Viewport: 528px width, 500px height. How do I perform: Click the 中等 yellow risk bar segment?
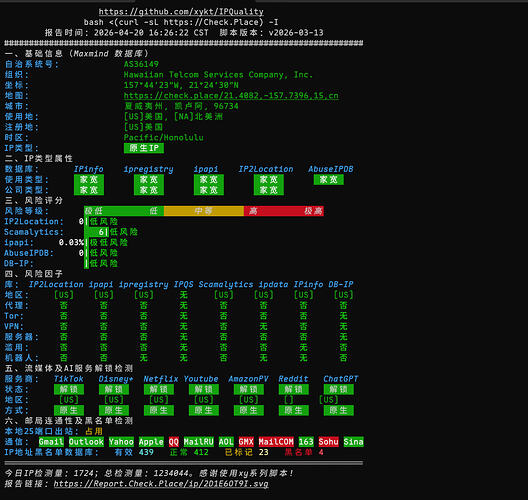coord(204,211)
